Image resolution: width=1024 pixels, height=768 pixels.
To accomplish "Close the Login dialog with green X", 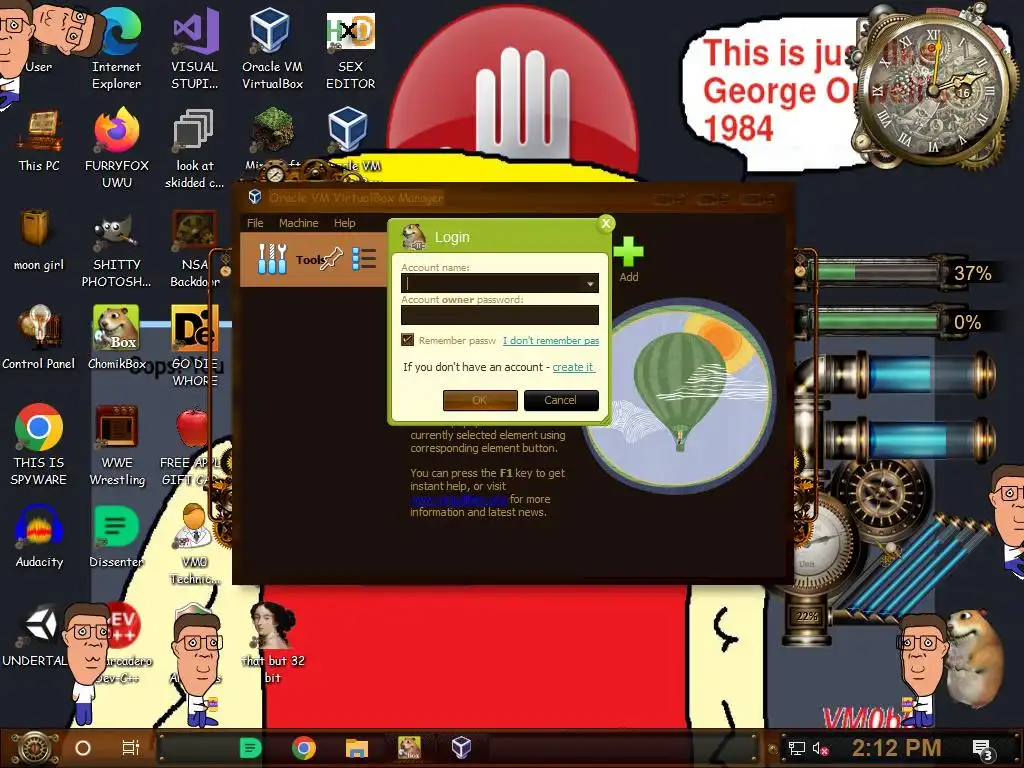I will coord(606,224).
